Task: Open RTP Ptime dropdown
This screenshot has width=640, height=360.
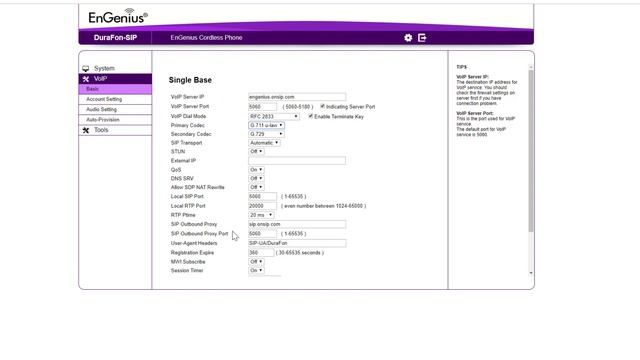Action: point(261,215)
